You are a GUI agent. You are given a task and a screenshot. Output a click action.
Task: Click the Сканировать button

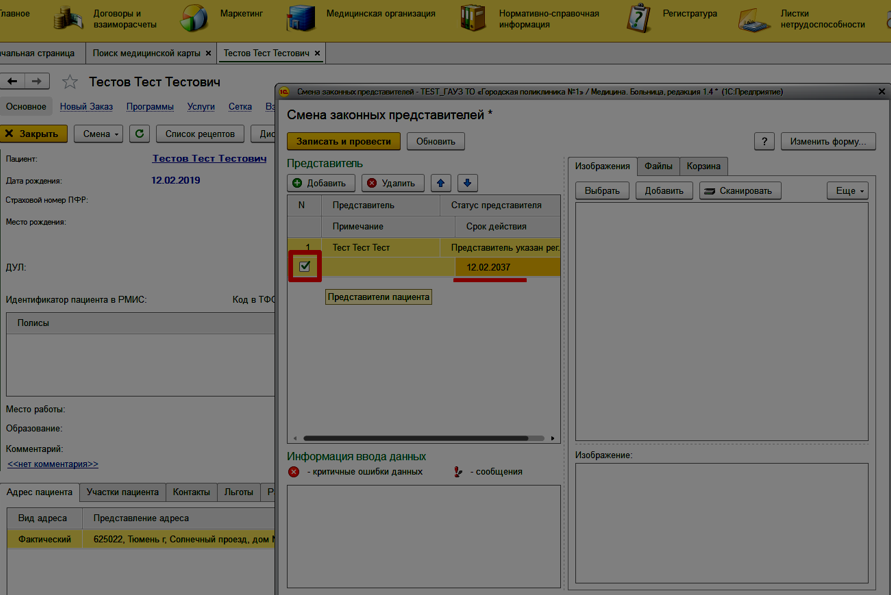740,191
